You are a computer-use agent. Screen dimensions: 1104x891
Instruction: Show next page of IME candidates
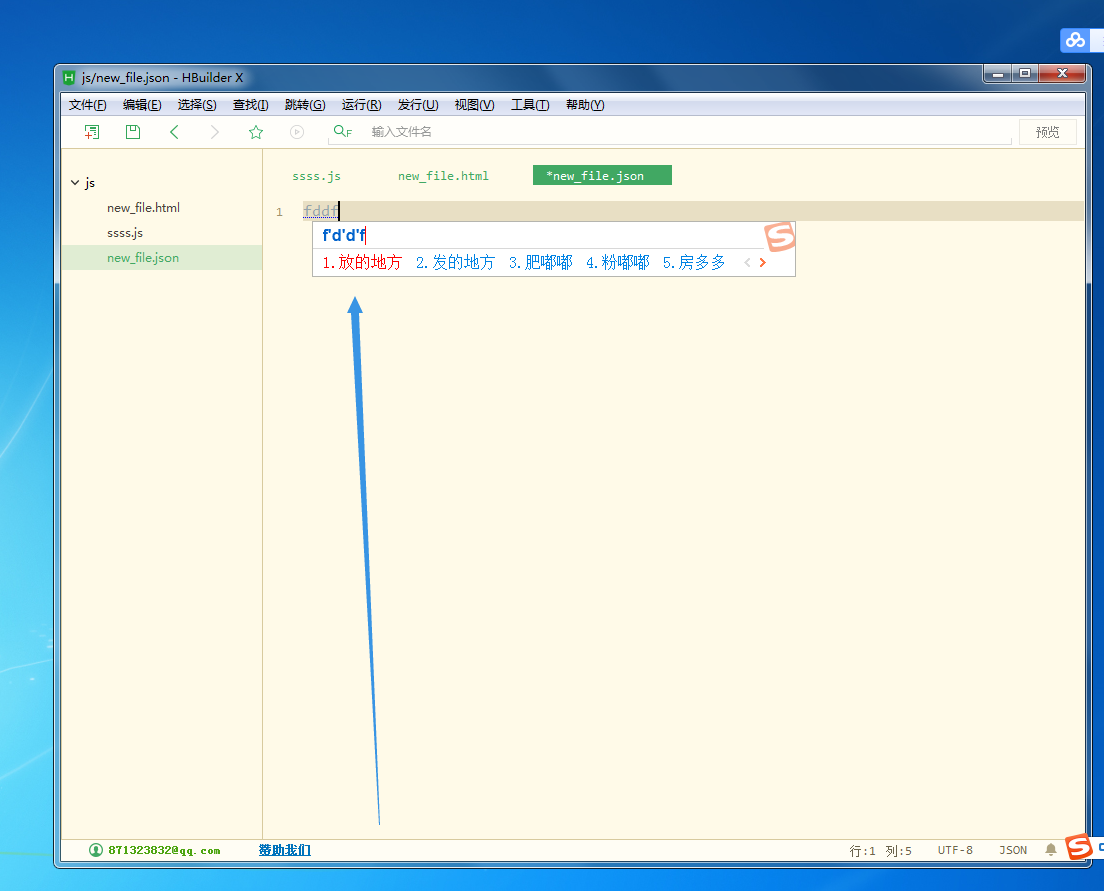click(763, 263)
